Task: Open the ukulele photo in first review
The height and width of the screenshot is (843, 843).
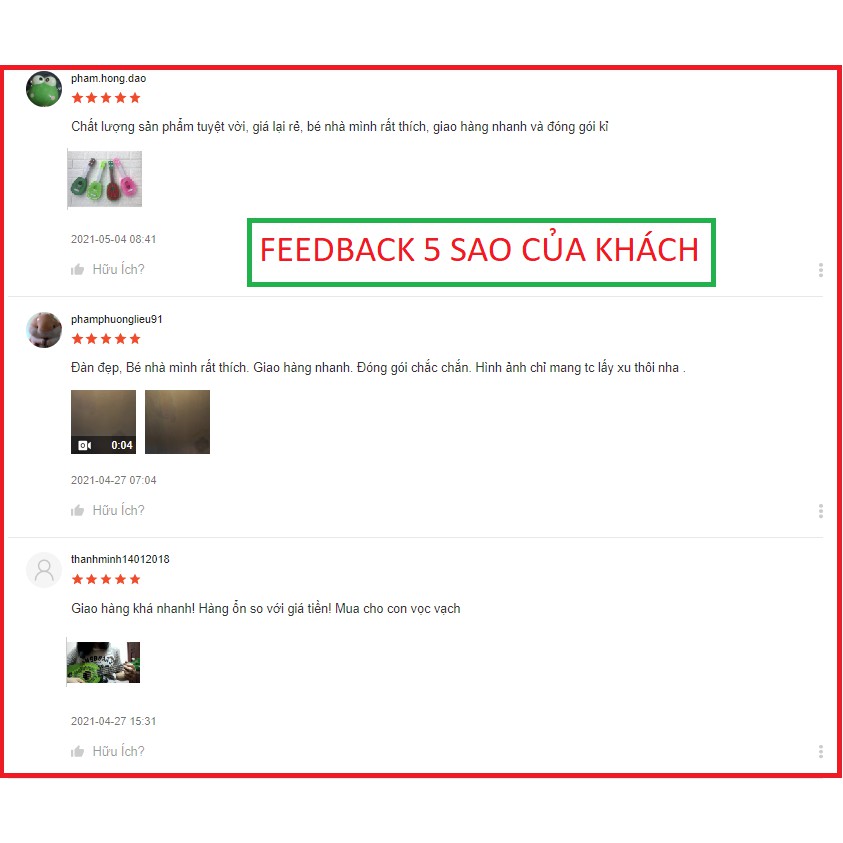Action: point(104,178)
